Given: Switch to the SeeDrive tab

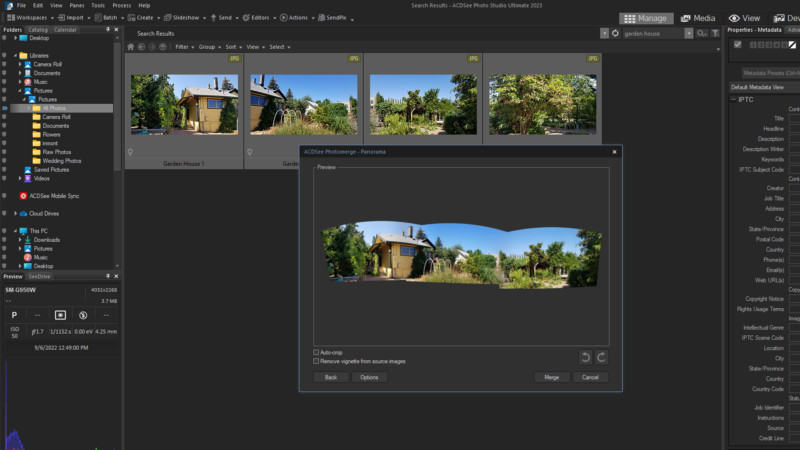Looking at the screenshot, I should tap(39, 277).
